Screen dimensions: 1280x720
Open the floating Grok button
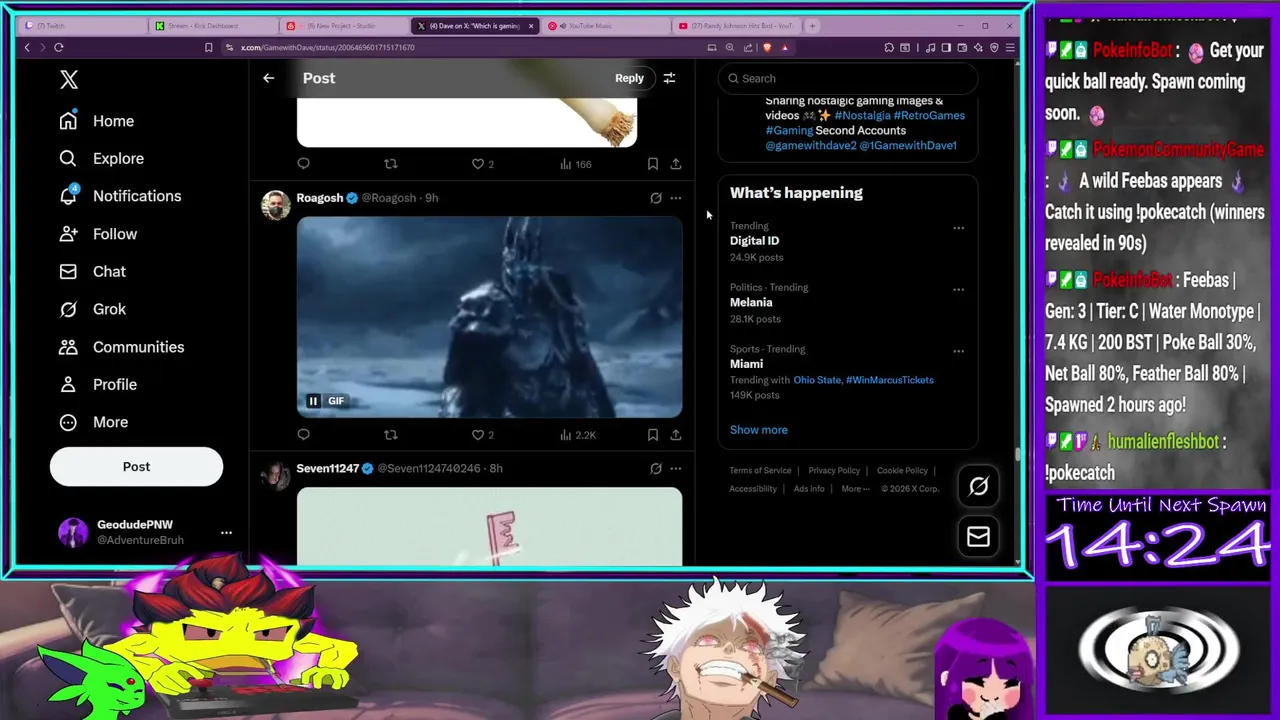click(978, 486)
